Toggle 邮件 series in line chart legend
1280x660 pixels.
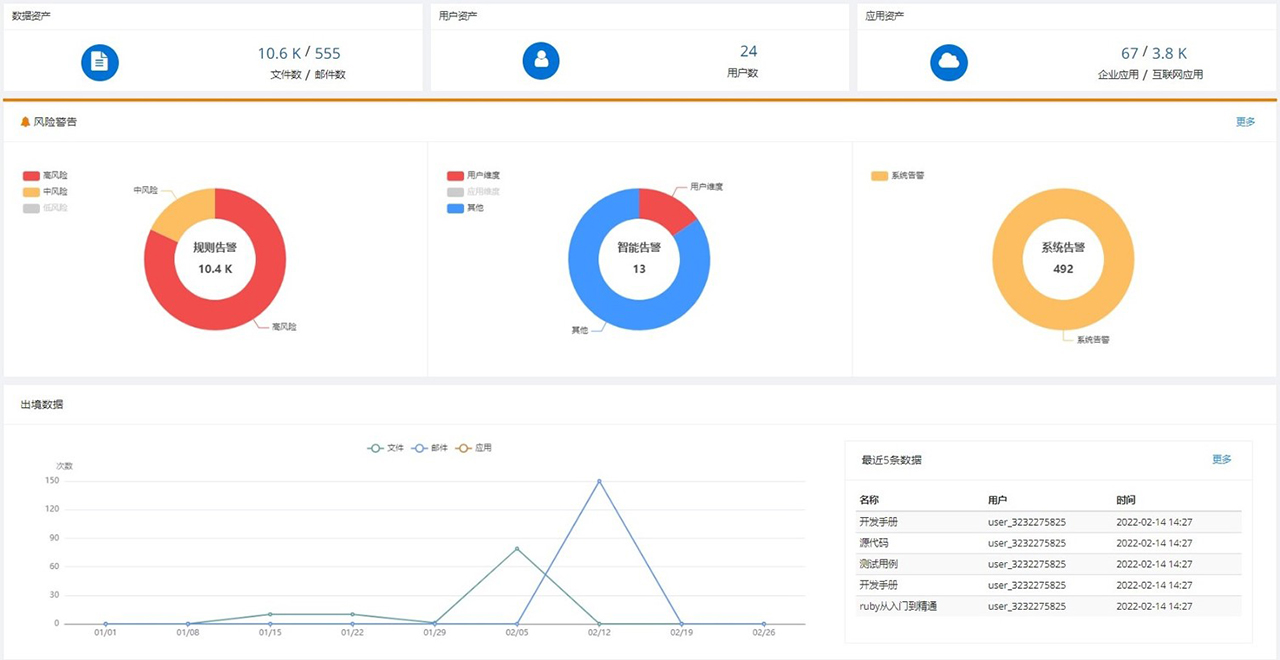click(429, 448)
